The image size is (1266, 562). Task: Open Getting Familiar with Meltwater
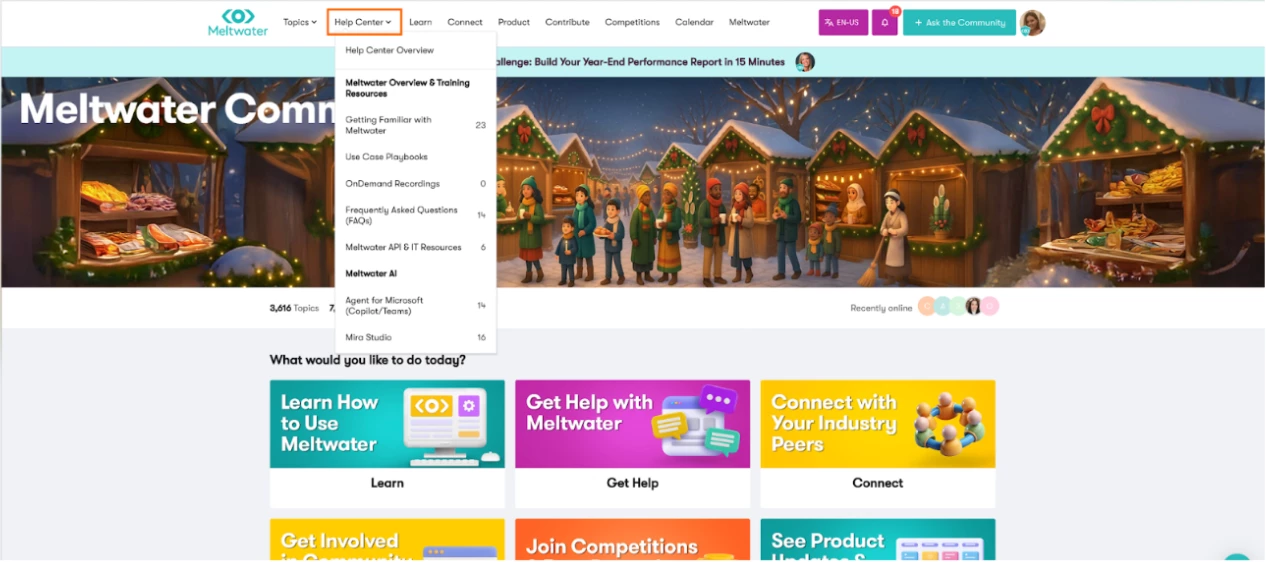[416, 125]
